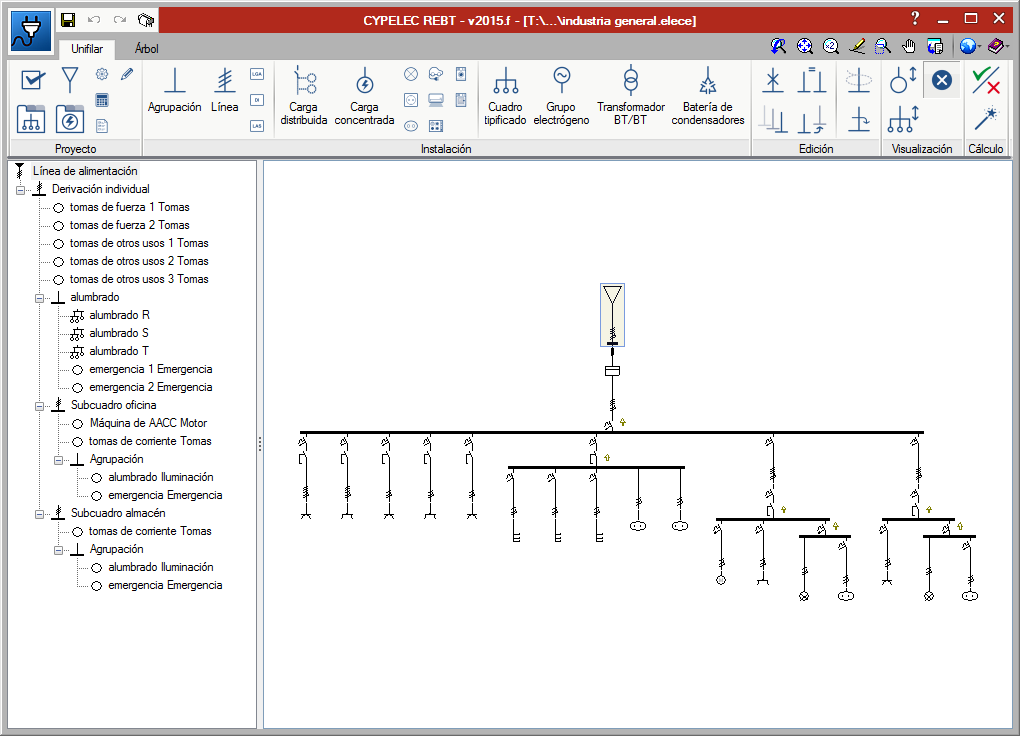Collapse the alumbrado tree branch

click(40, 297)
